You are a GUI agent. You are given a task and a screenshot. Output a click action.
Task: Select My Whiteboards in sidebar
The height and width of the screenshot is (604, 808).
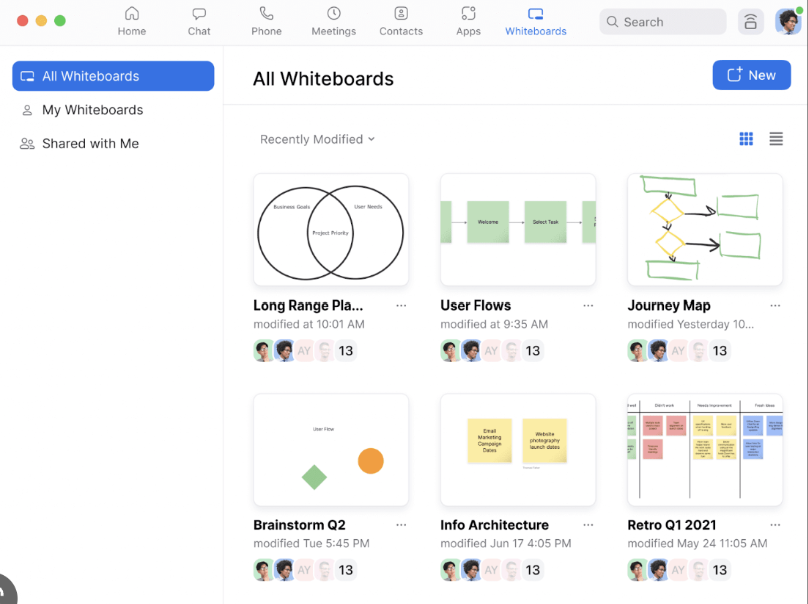[92, 110]
